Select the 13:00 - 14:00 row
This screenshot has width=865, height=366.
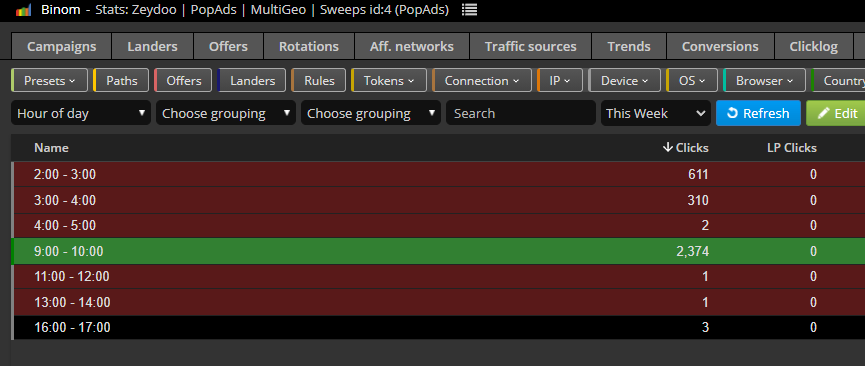click(438, 302)
